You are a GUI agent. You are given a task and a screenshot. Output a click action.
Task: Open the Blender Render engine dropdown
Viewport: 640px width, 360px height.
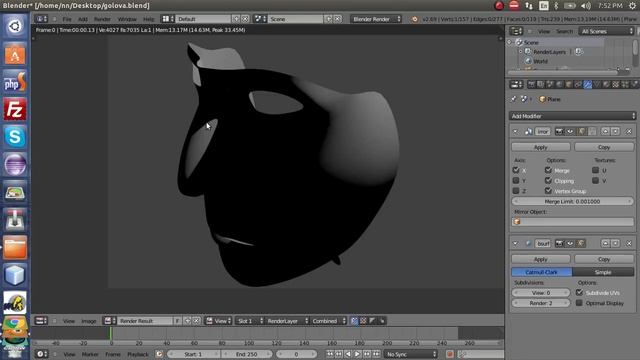376,19
